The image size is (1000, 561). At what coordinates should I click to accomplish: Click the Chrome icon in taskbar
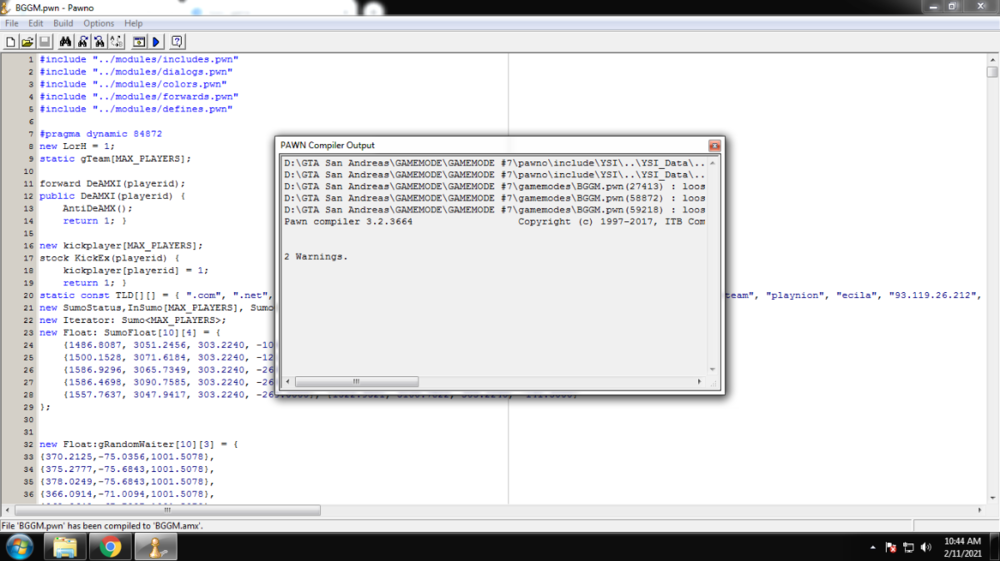coord(110,547)
